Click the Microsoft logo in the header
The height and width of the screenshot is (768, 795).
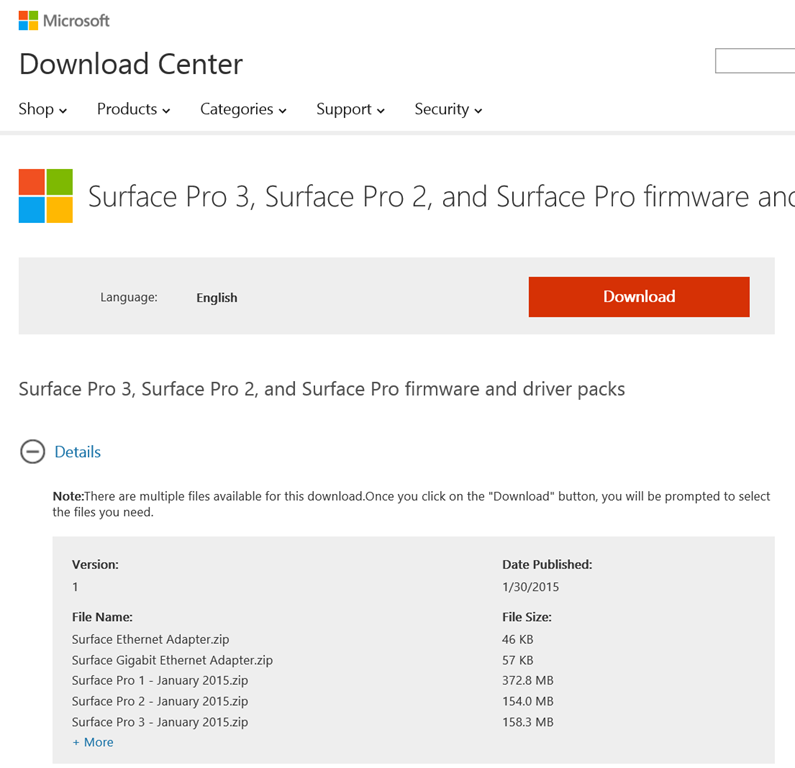(64, 20)
